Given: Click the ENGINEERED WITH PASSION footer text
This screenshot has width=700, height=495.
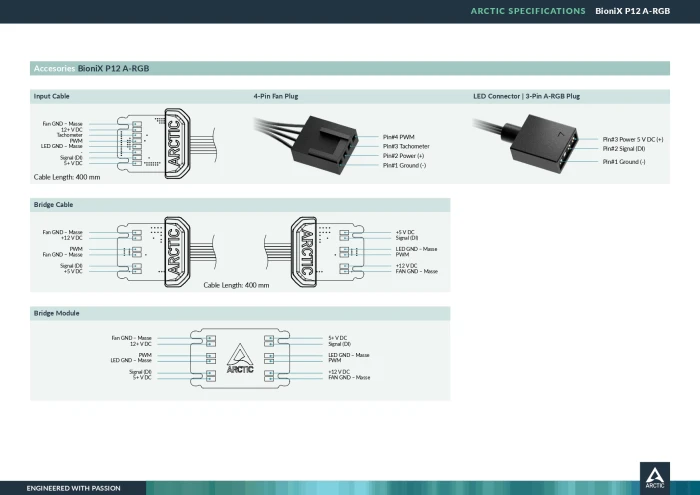Looking at the screenshot, I should click(x=73, y=488).
